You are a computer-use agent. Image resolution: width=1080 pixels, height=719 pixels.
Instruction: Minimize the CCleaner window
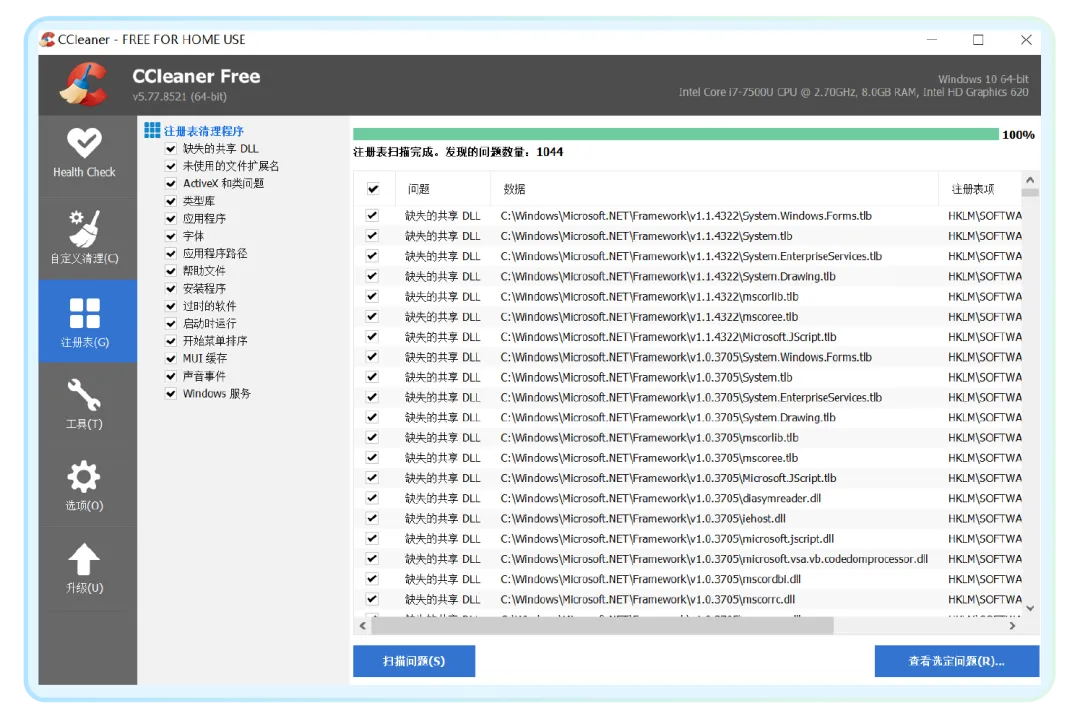point(932,40)
